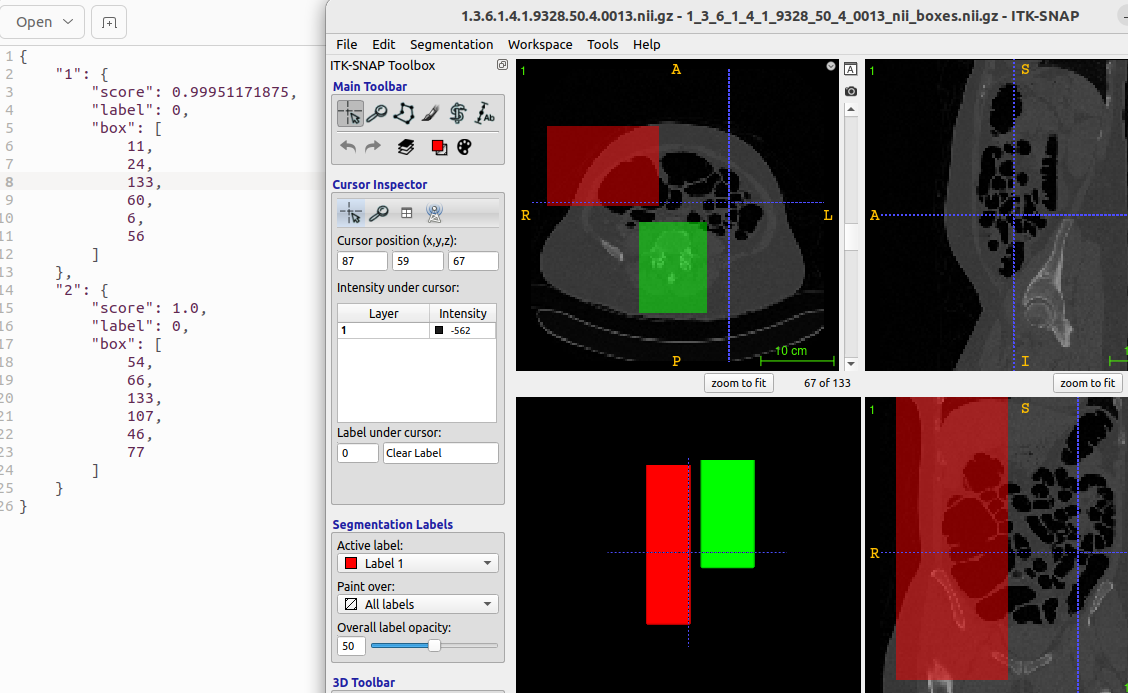Open the Segmentation menu

[x=451, y=44]
